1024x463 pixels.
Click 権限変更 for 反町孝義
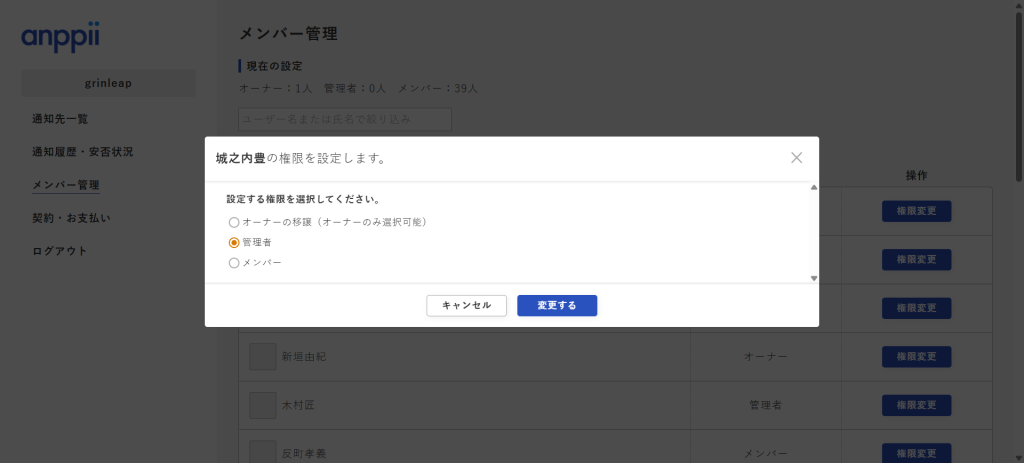pos(916,453)
